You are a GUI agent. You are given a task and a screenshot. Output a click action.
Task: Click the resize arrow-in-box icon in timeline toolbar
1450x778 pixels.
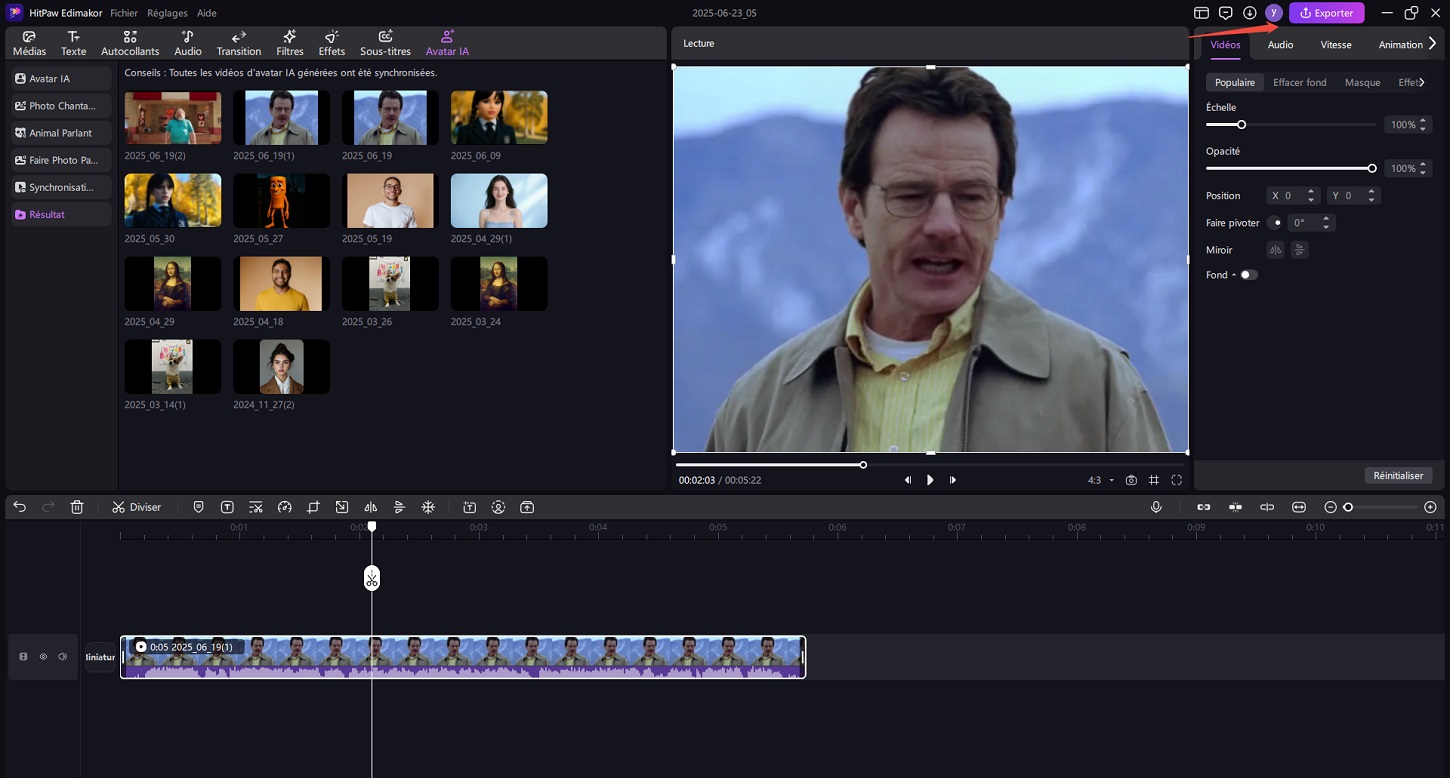tap(342, 507)
